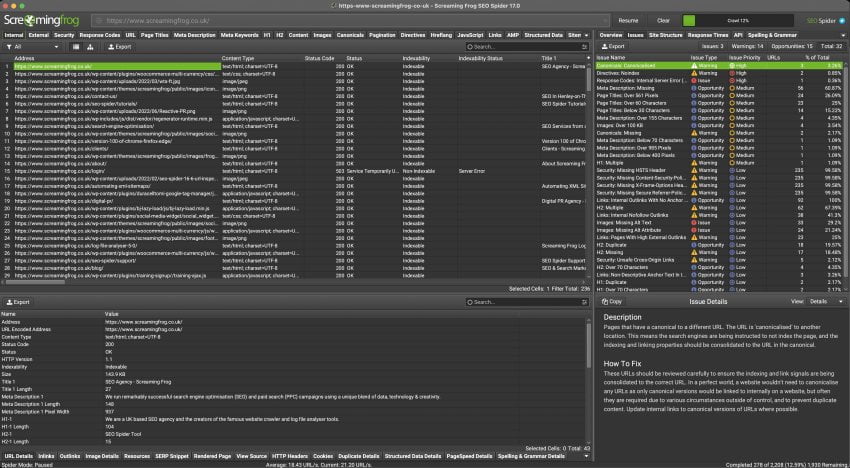Switch to the Response Codes tab
The width and height of the screenshot is (850, 468).
pos(100,35)
